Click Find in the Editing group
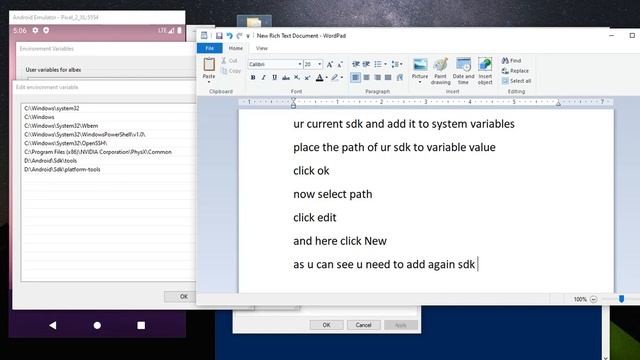Screen dimensions: 640x360 click(511, 60)
